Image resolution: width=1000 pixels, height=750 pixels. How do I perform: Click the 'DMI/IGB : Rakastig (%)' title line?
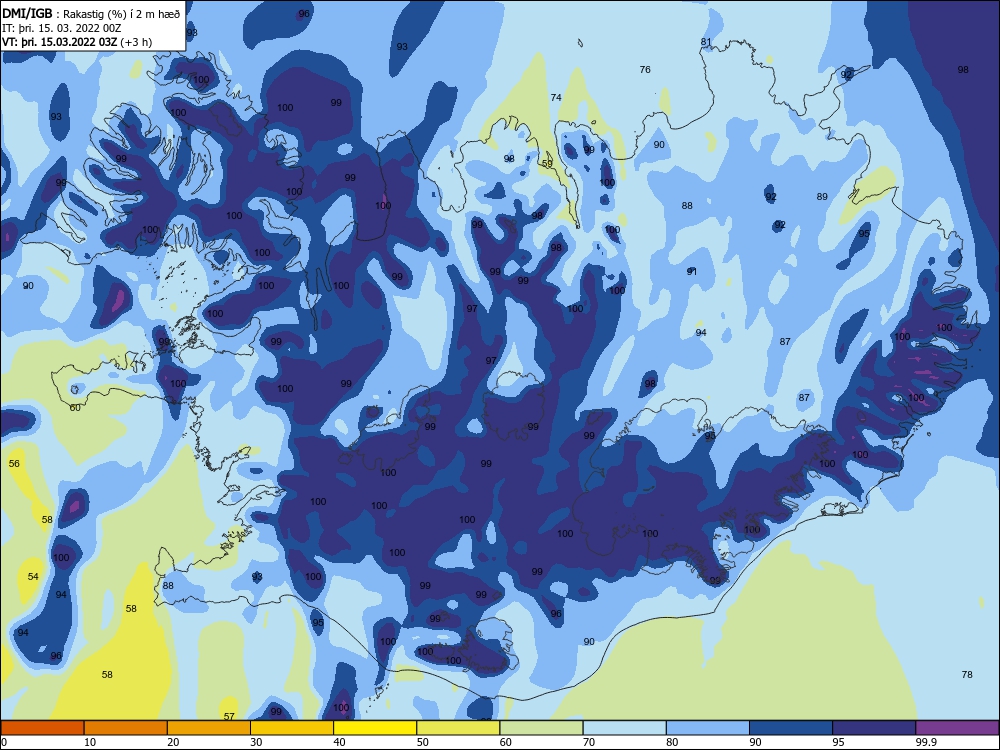[91, 13]
